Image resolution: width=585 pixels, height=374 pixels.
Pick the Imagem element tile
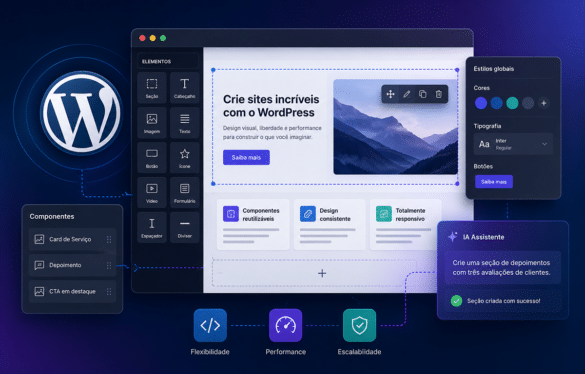[152, 123]
